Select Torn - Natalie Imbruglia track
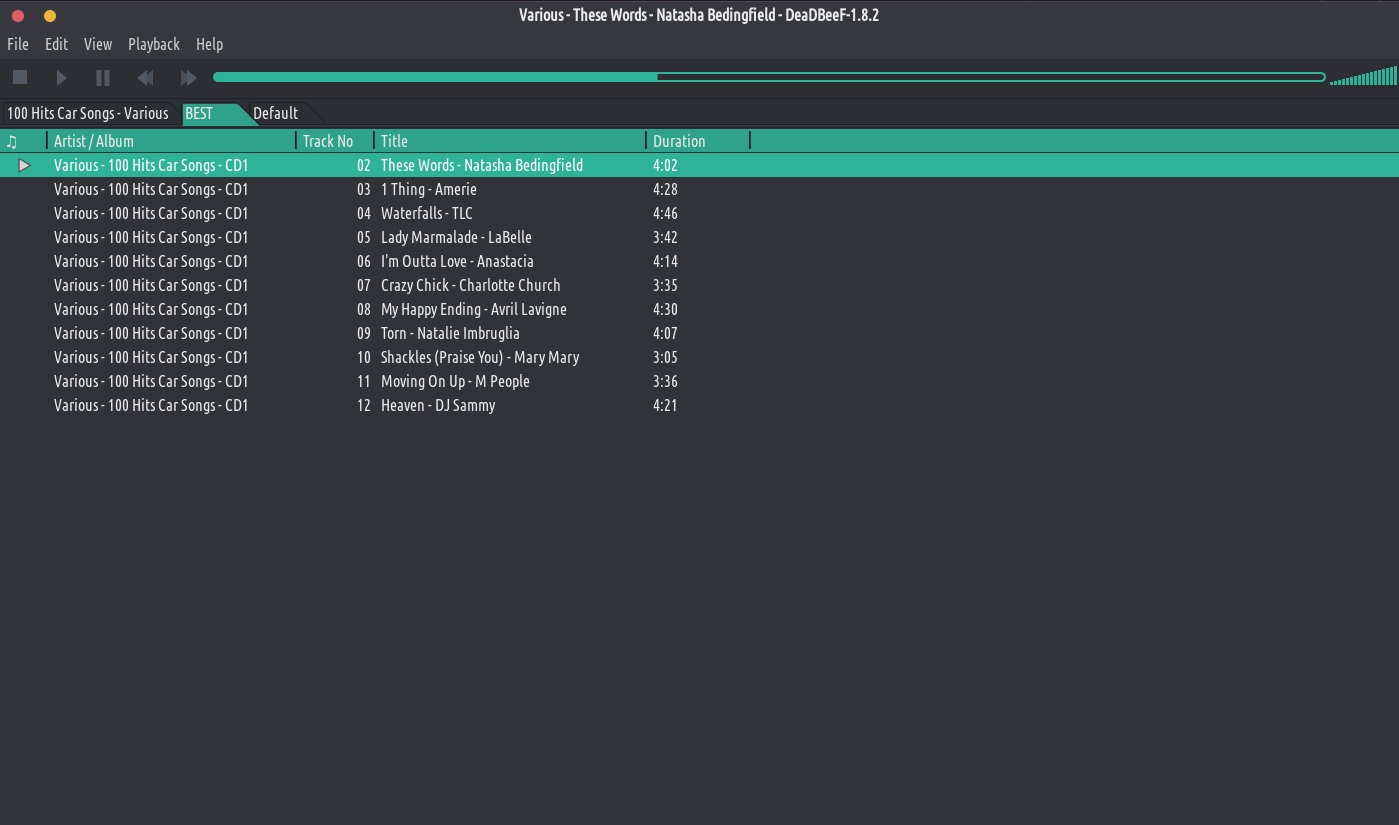This screenshot has height=825, width=1399. [x=450, y=333]
